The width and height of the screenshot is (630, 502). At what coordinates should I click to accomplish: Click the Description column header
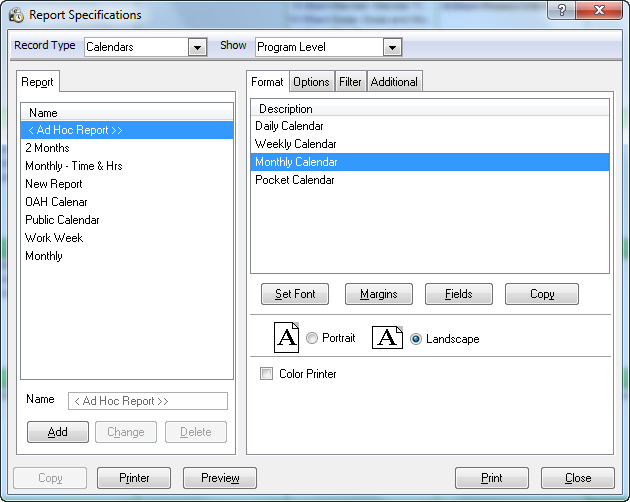coord(430,109)
